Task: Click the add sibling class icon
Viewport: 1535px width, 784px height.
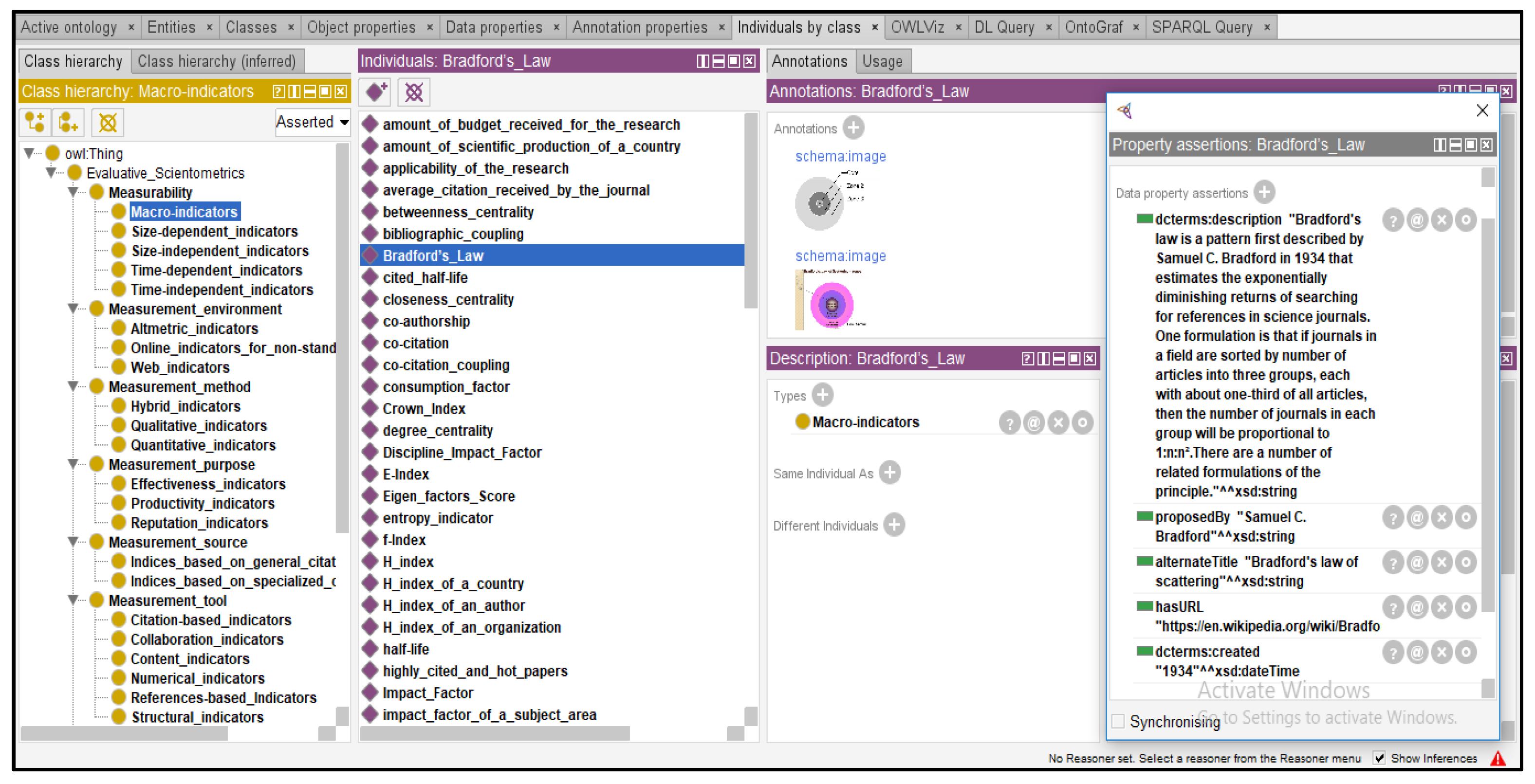Action: 68,123
